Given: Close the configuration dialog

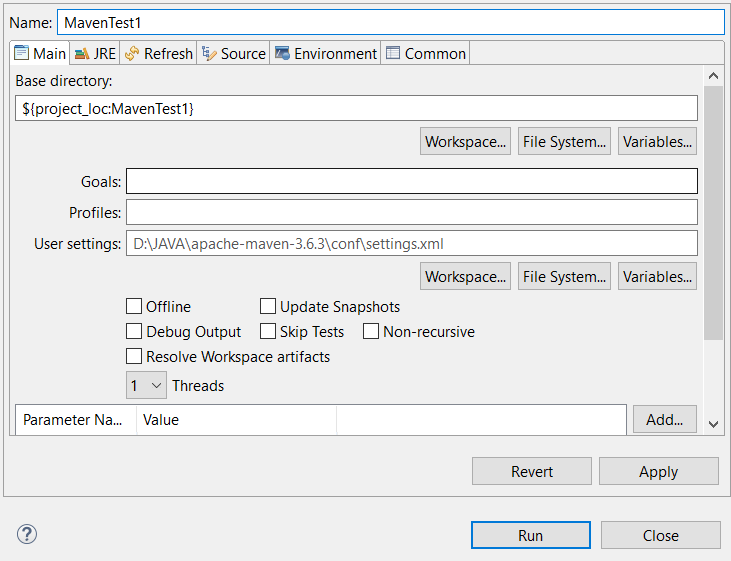Looking at the screenshot, I should click(x=661, y=535).
